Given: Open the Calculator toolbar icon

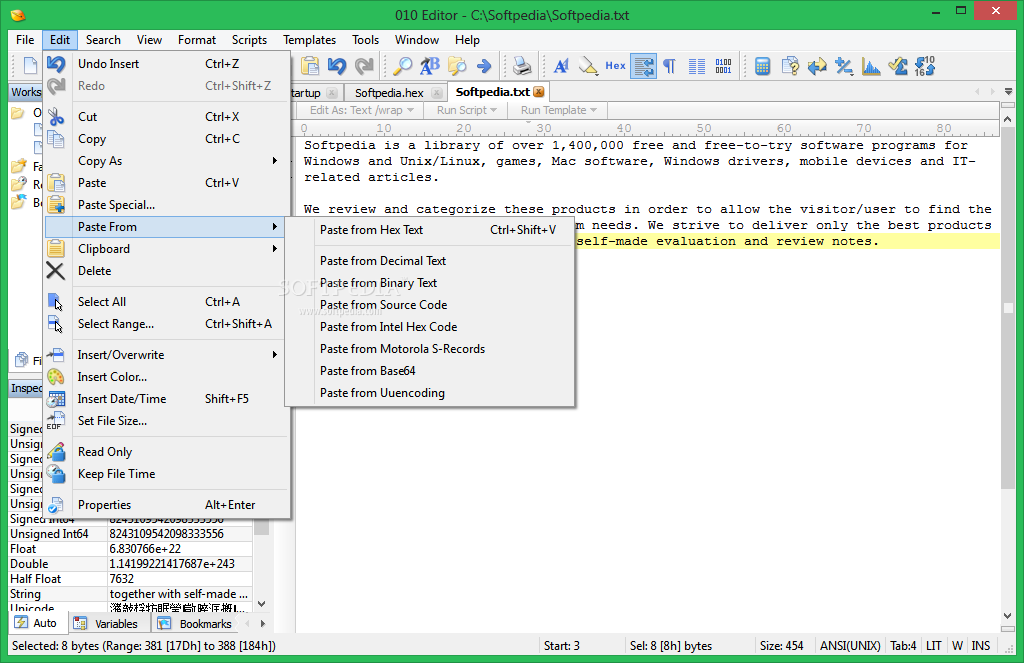Looking at the screenshot, I should pos(762,66).
